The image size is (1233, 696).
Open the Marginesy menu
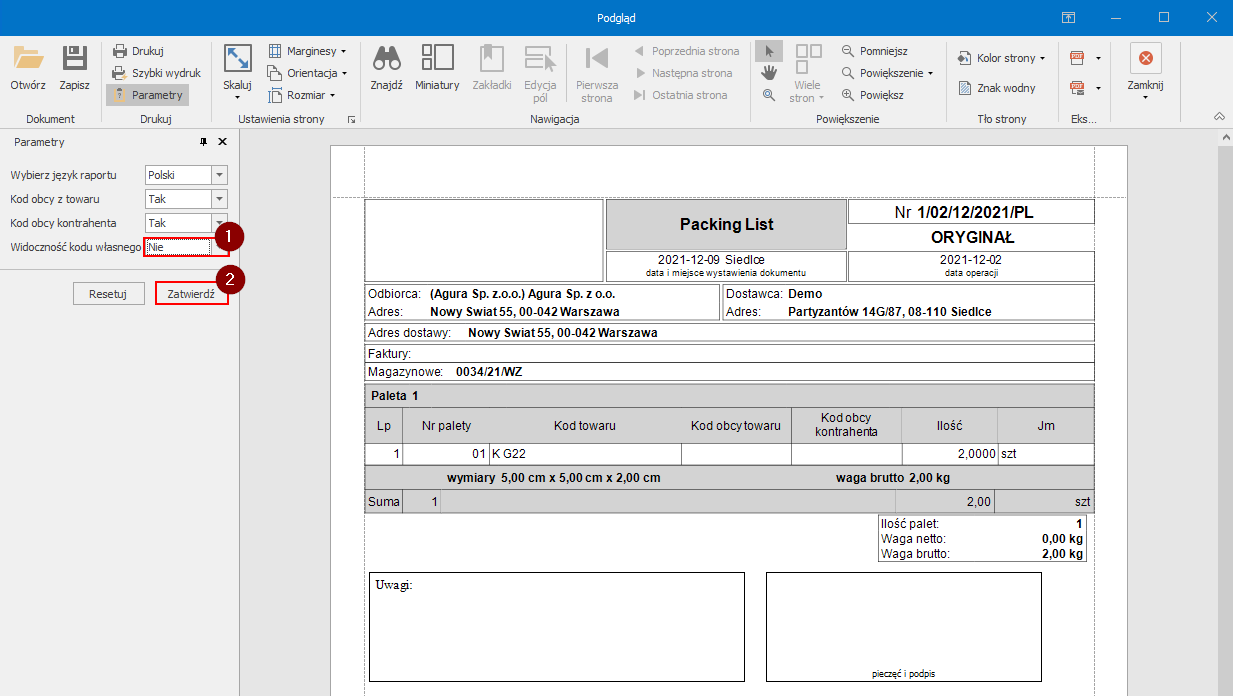point(309,51)
